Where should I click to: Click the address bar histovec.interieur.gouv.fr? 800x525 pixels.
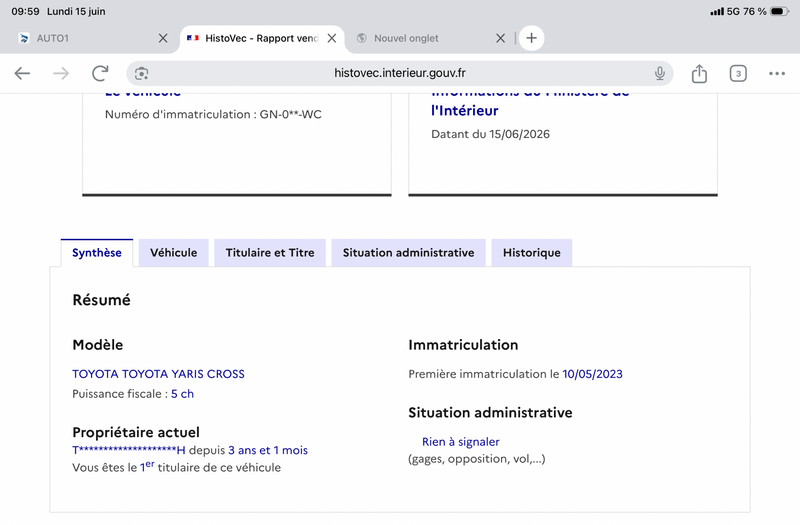pyautogui.click(x=399, y=73)
